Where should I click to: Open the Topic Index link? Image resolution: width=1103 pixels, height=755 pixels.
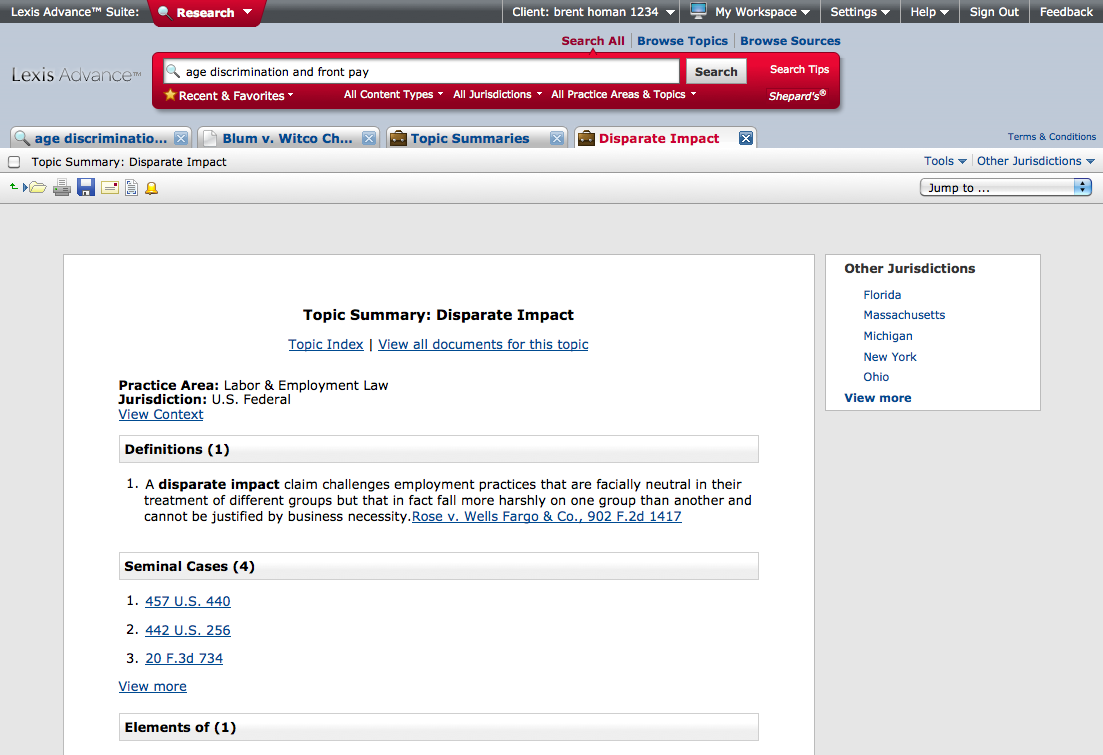[326, 344]
